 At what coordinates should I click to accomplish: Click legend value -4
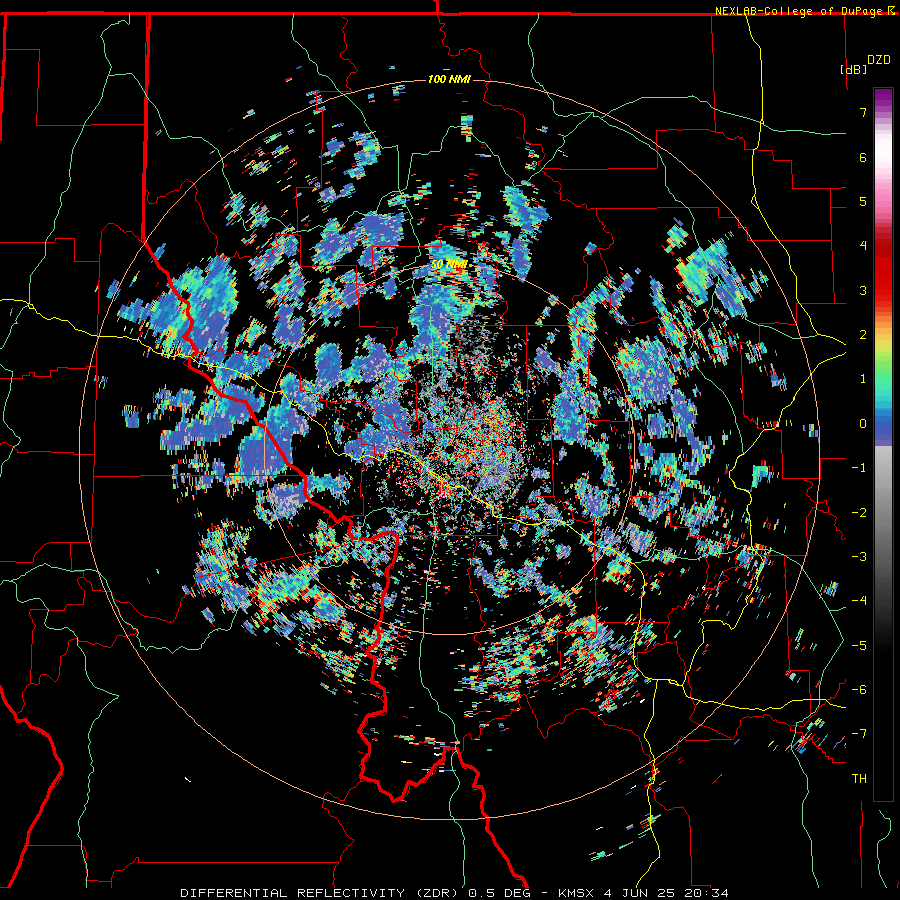click(x=859, y=601)
